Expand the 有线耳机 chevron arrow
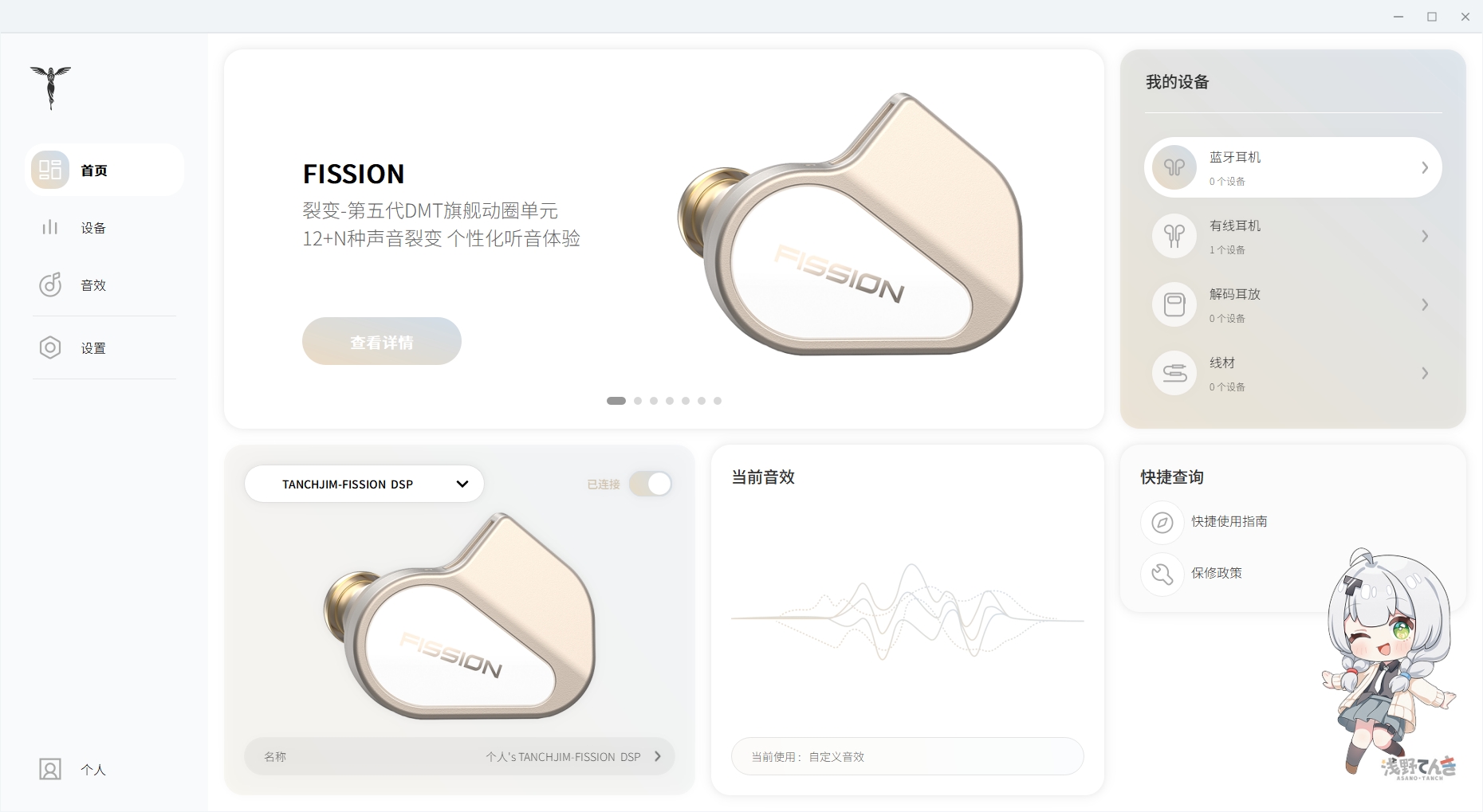Screen dimensions: 1483x812 [1425, 236]
